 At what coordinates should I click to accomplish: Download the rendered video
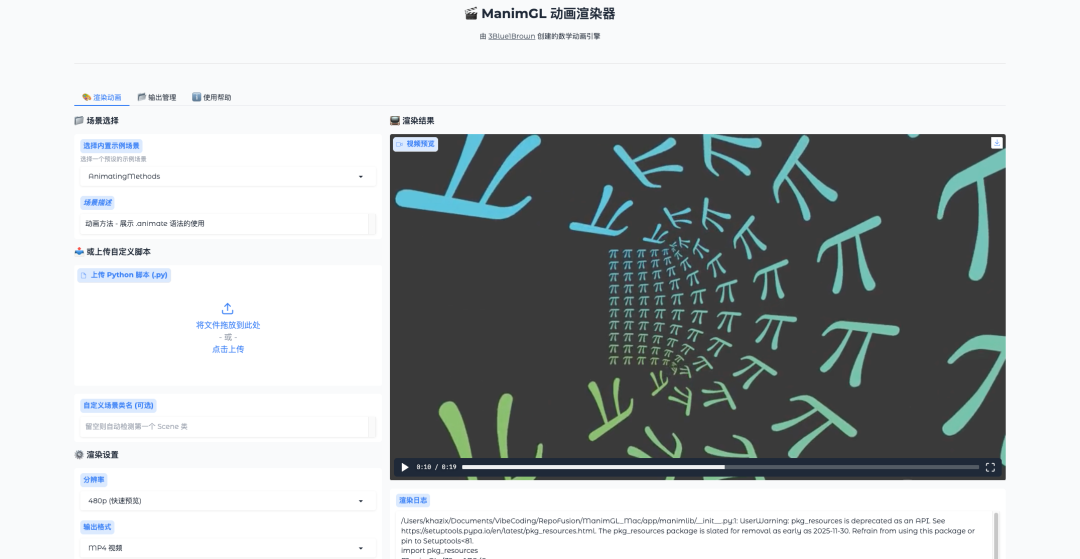[x=997, y=143]
